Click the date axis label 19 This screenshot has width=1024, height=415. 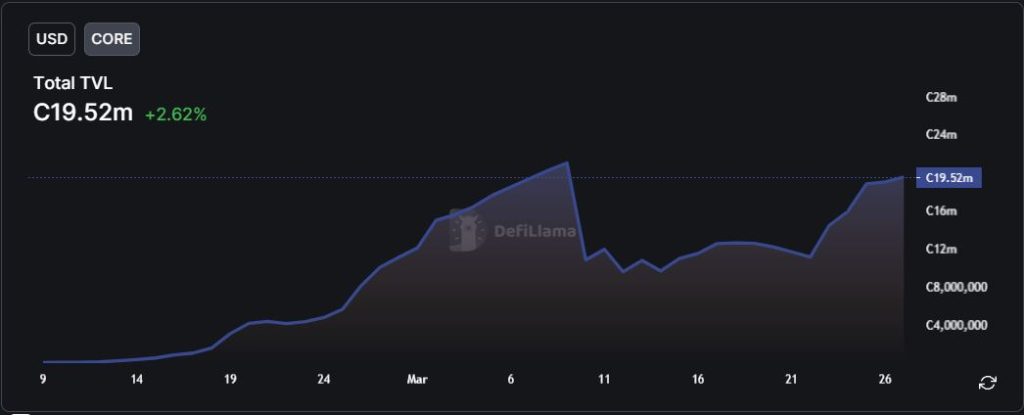click(x=230, y=380)
